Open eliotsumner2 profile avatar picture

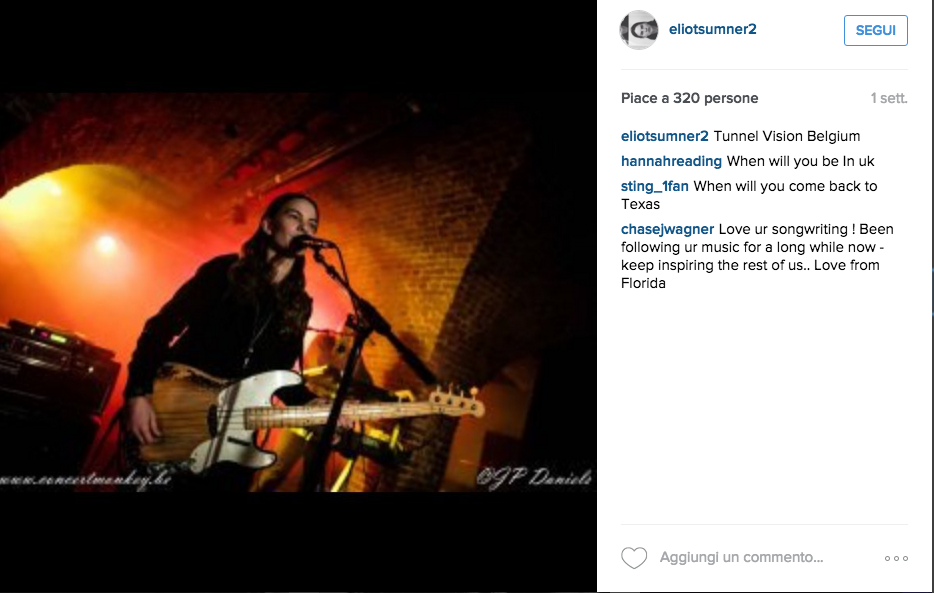tap(639, 30)
